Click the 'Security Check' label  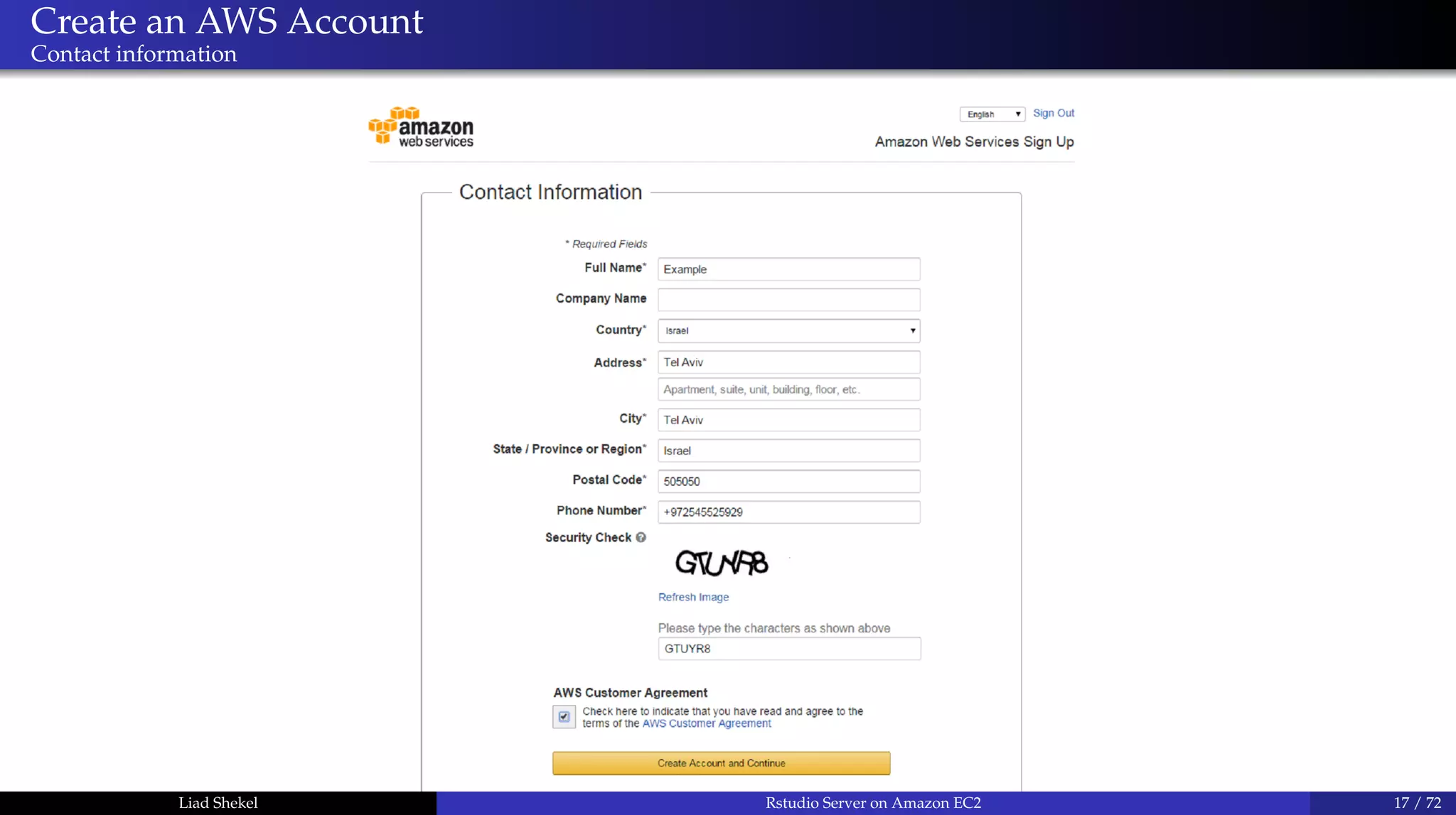(x=588, y=538)
